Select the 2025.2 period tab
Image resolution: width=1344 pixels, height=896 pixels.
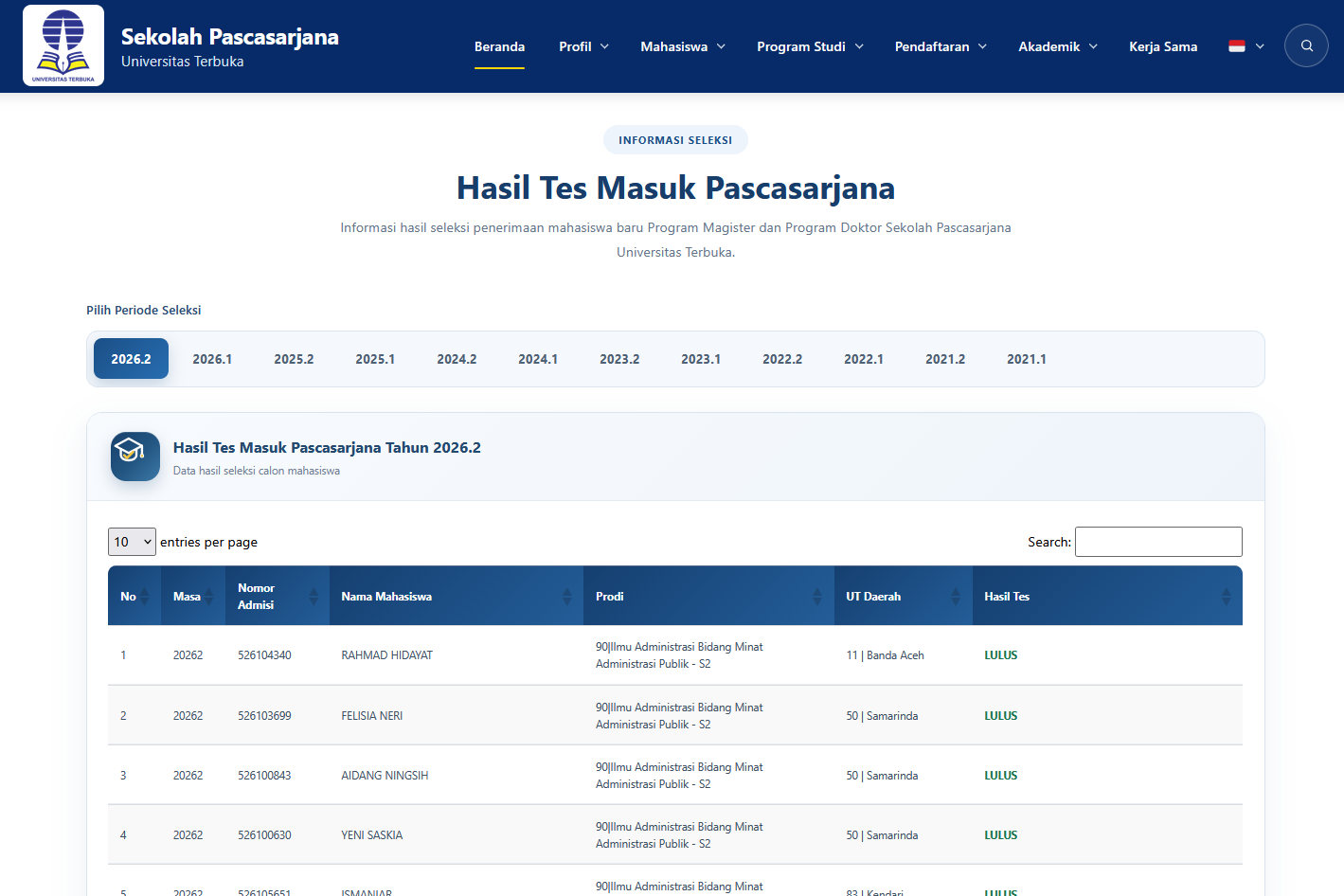pyautogui.click(x=294, y=359)
